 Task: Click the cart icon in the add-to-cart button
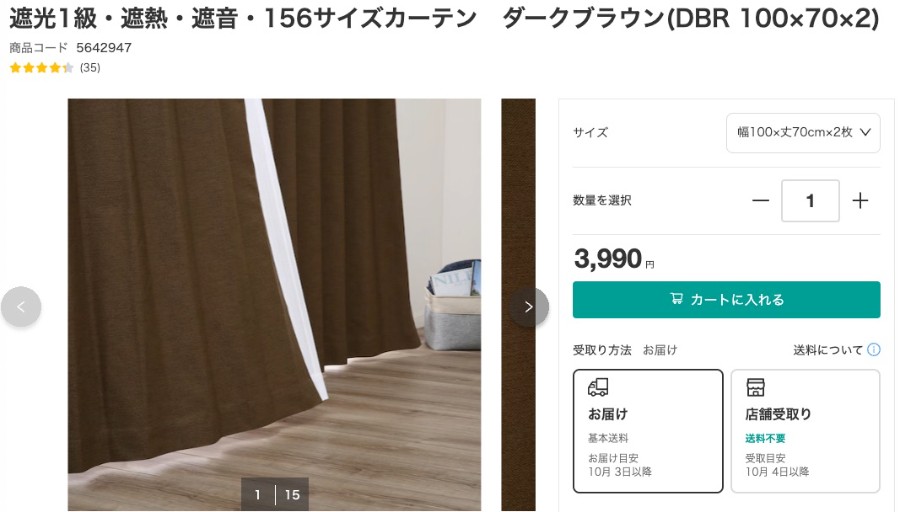click(677, 298)
